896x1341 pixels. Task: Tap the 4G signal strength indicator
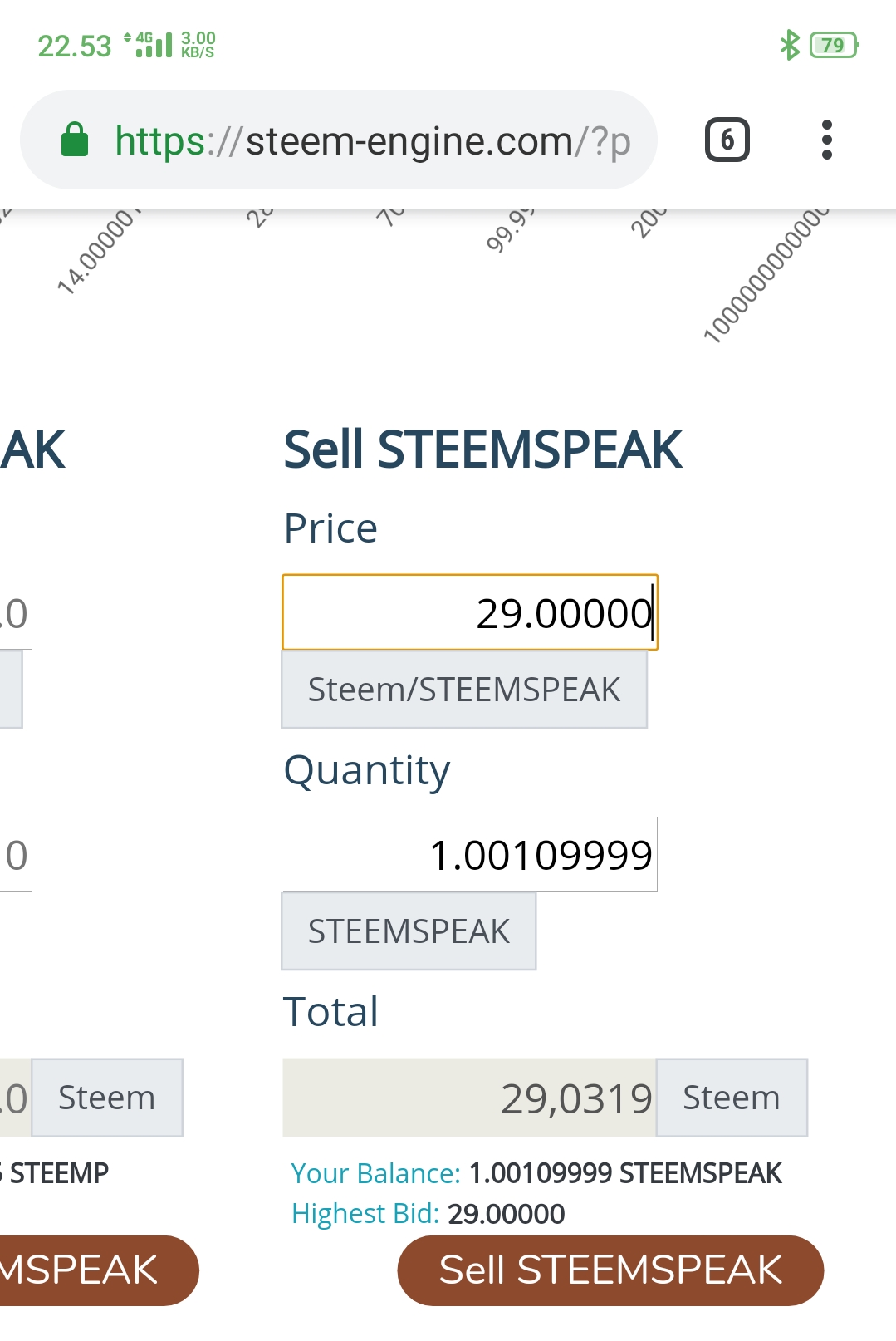coord(148,45)
